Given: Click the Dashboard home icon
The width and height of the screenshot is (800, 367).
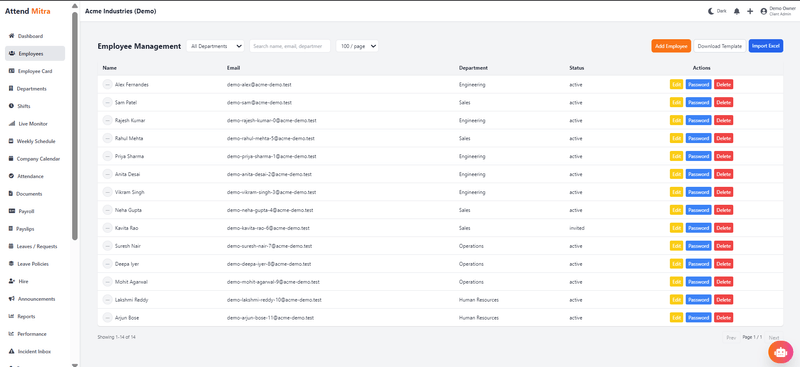Looking at the screenshot, I should (11, 36).
